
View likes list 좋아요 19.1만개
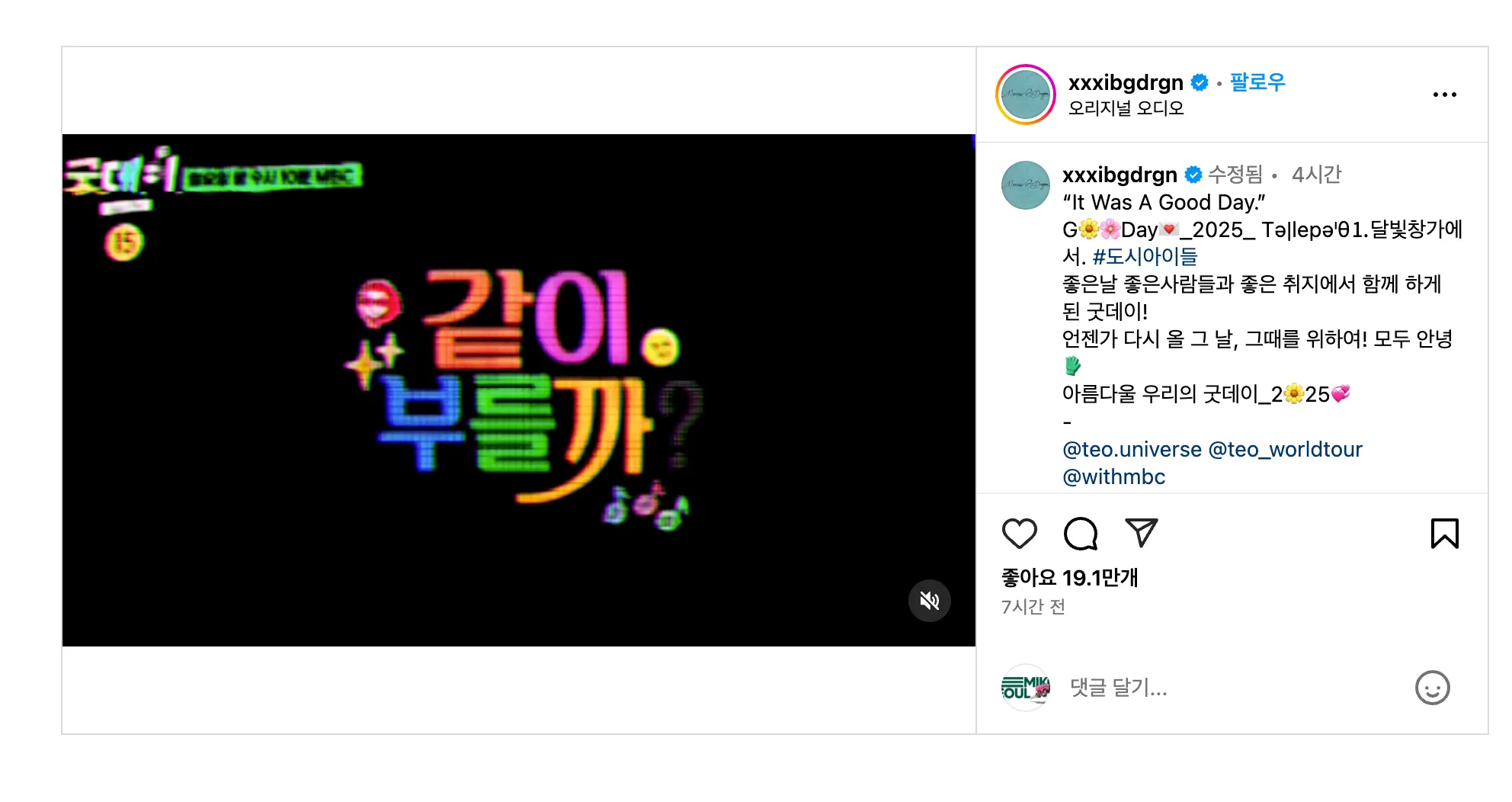1069,578
